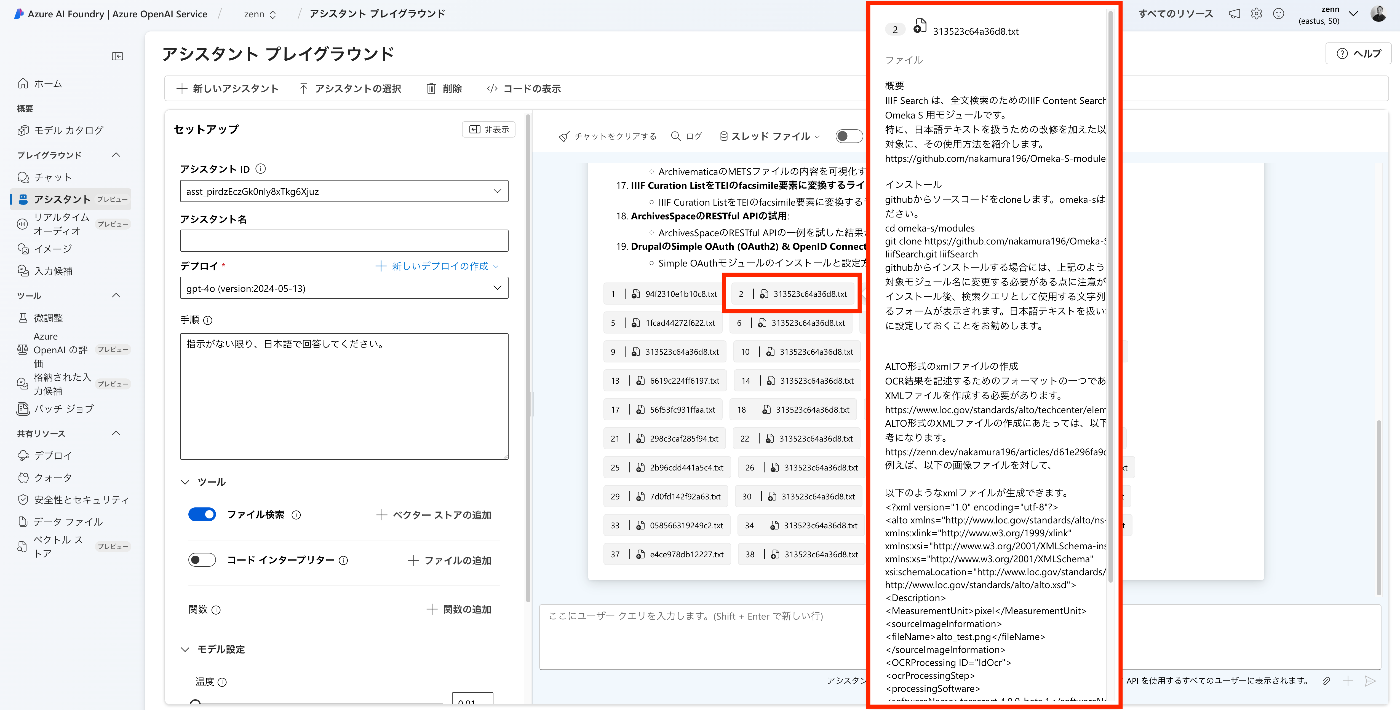Collapse the モデル設定 section

pos(186,649)
